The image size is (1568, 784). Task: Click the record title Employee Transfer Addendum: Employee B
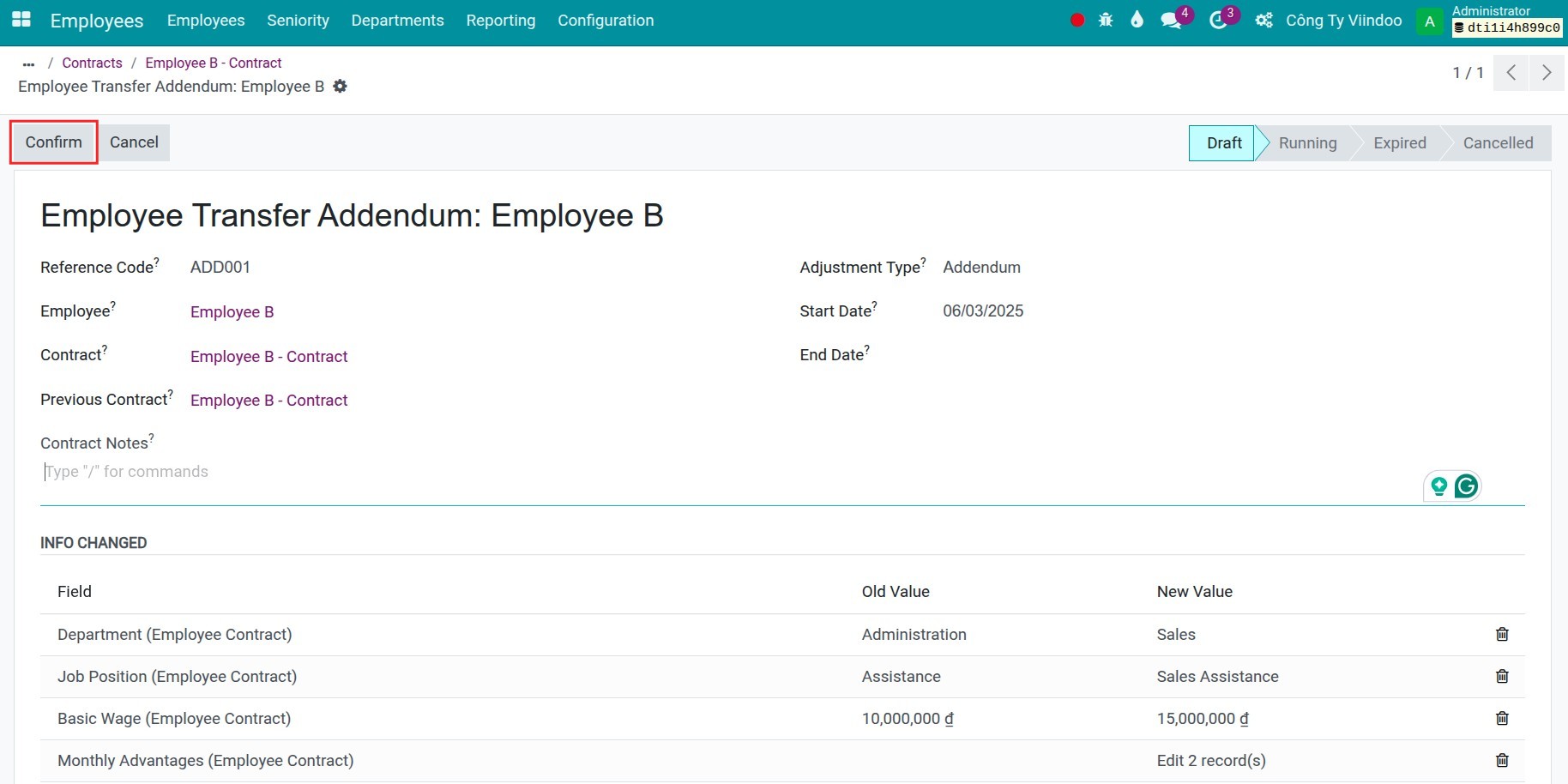pos(352,215)
